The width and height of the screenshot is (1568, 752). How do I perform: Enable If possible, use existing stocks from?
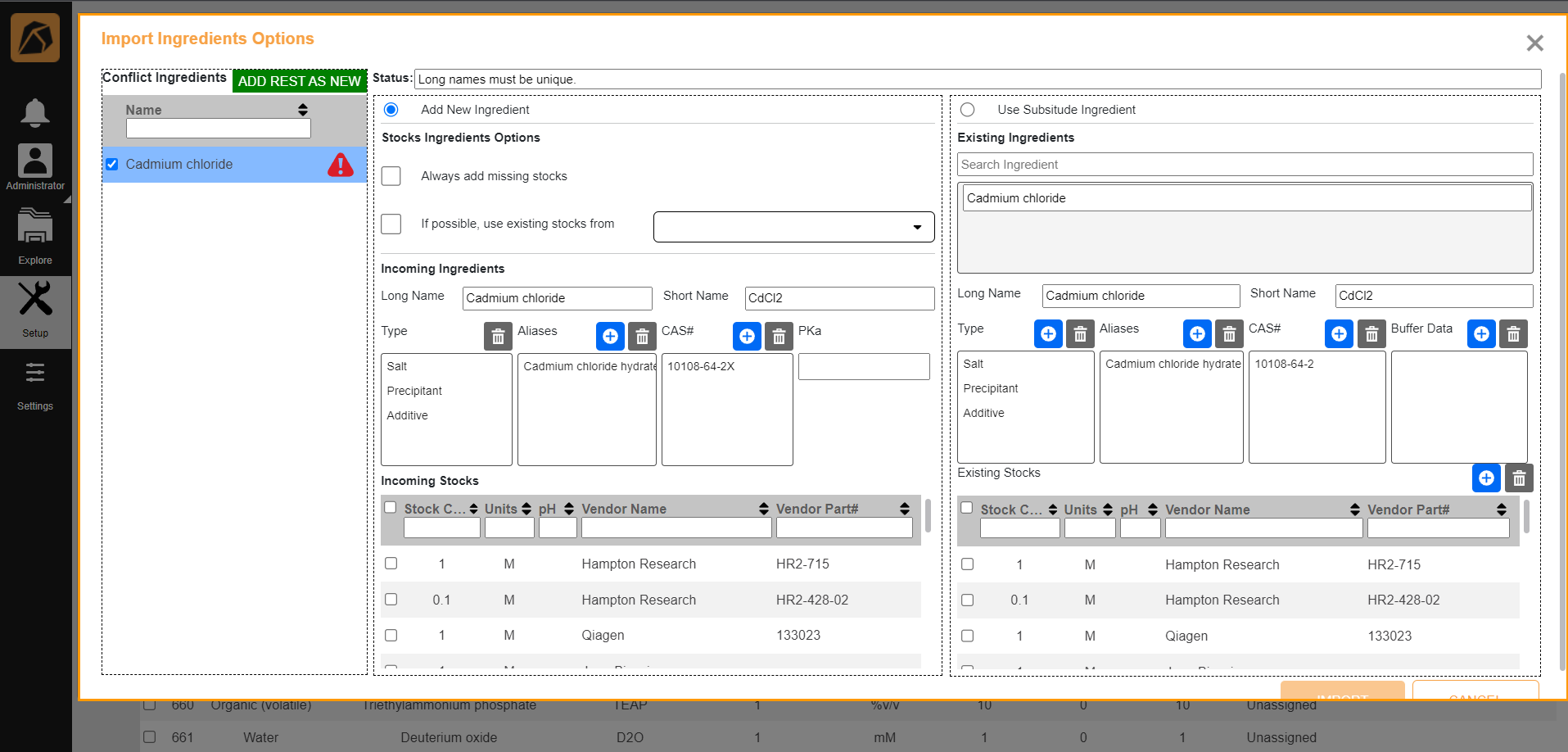tap(391, 224)
